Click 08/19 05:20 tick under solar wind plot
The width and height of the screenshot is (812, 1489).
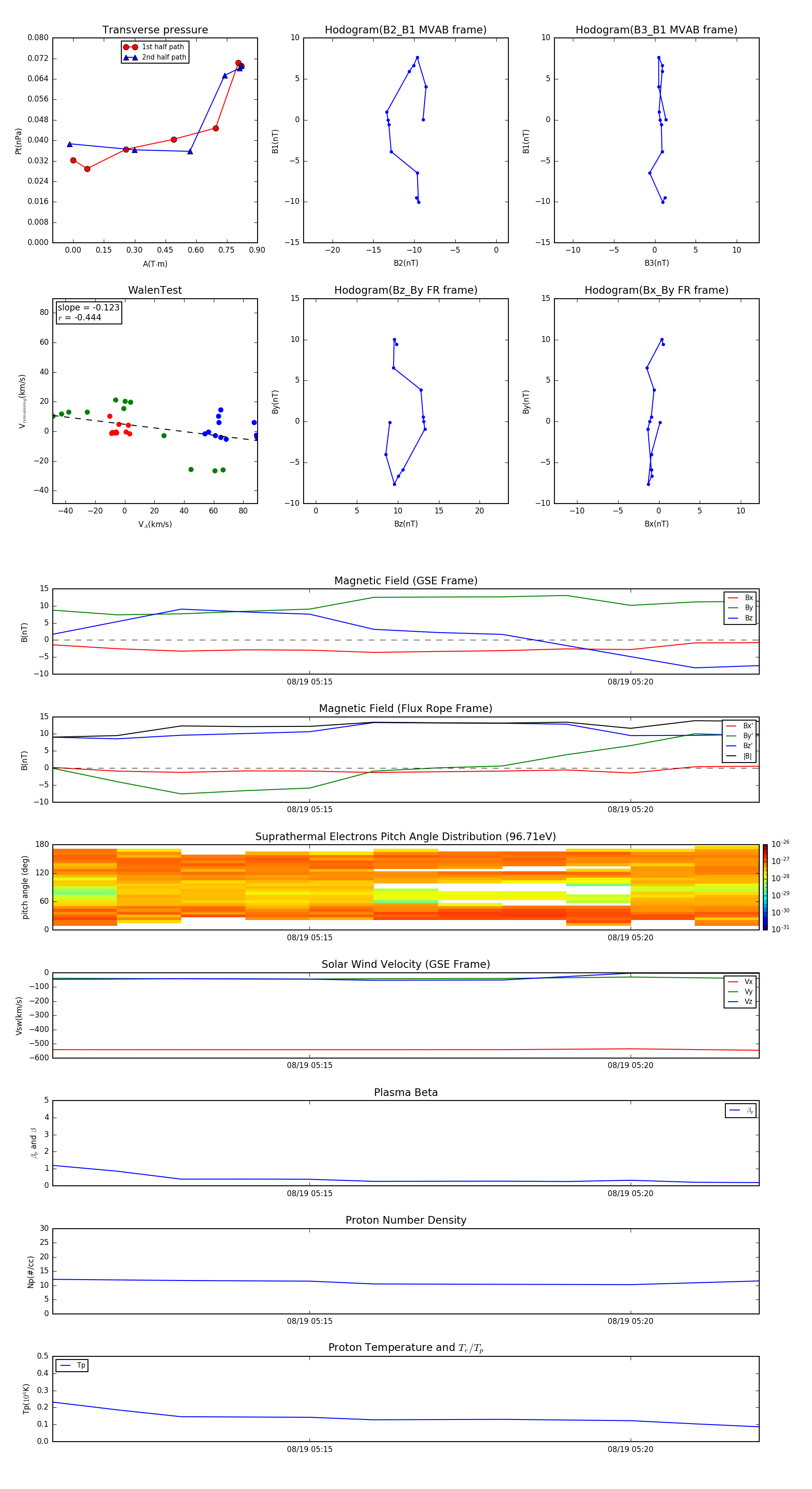coord(630,1065)
